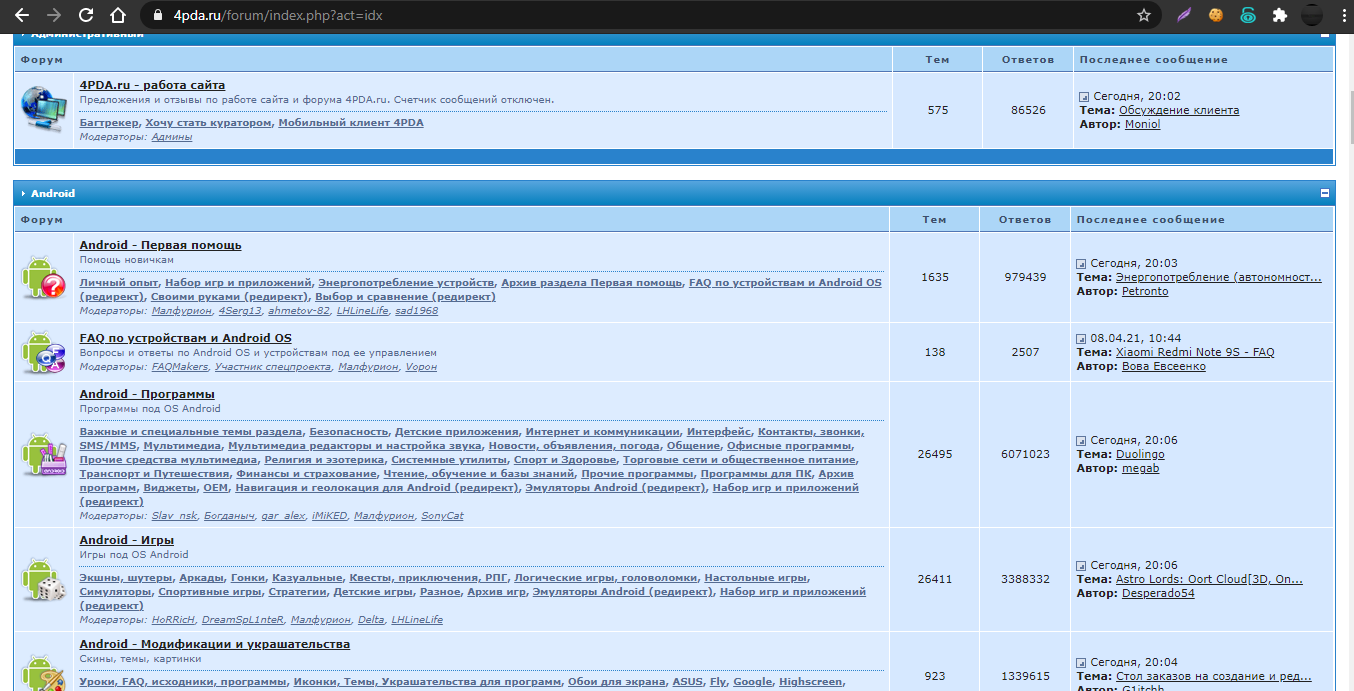Go to last post icon for Astro Lords

coord(1081,565)
